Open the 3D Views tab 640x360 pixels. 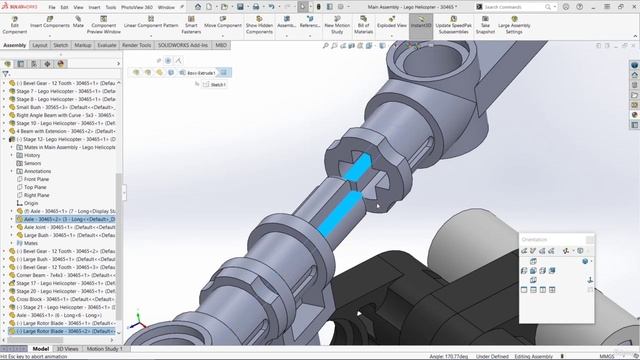click(67, 349)
